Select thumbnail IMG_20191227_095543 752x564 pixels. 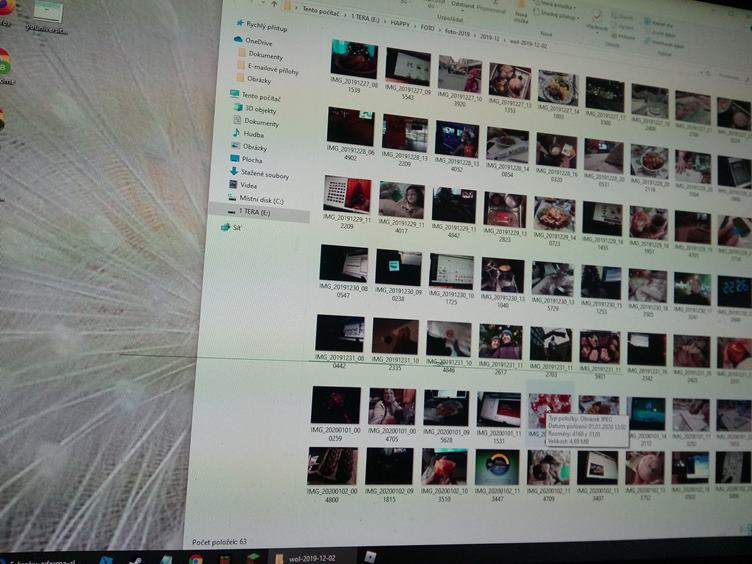pos(407,72)
